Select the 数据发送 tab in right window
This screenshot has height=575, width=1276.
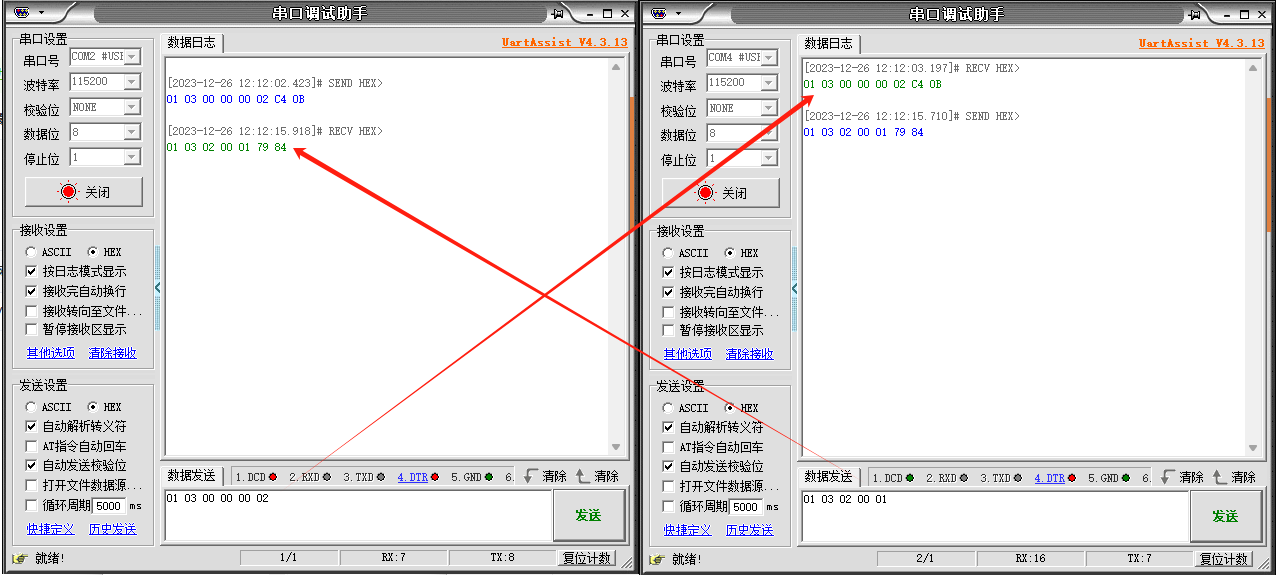click(x=828, y=477)
